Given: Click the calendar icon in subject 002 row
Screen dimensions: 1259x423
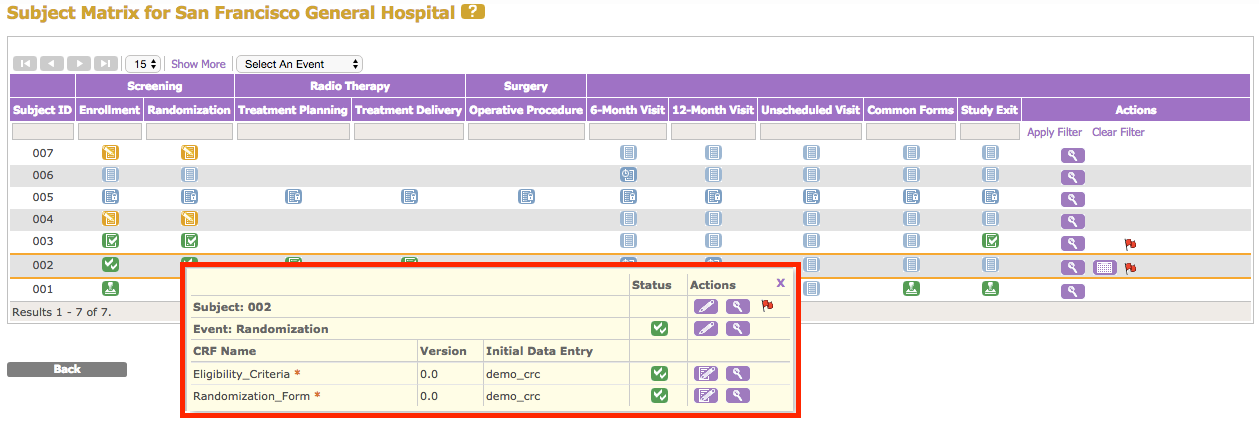Looking at the screenshot, I should 1104,267.
